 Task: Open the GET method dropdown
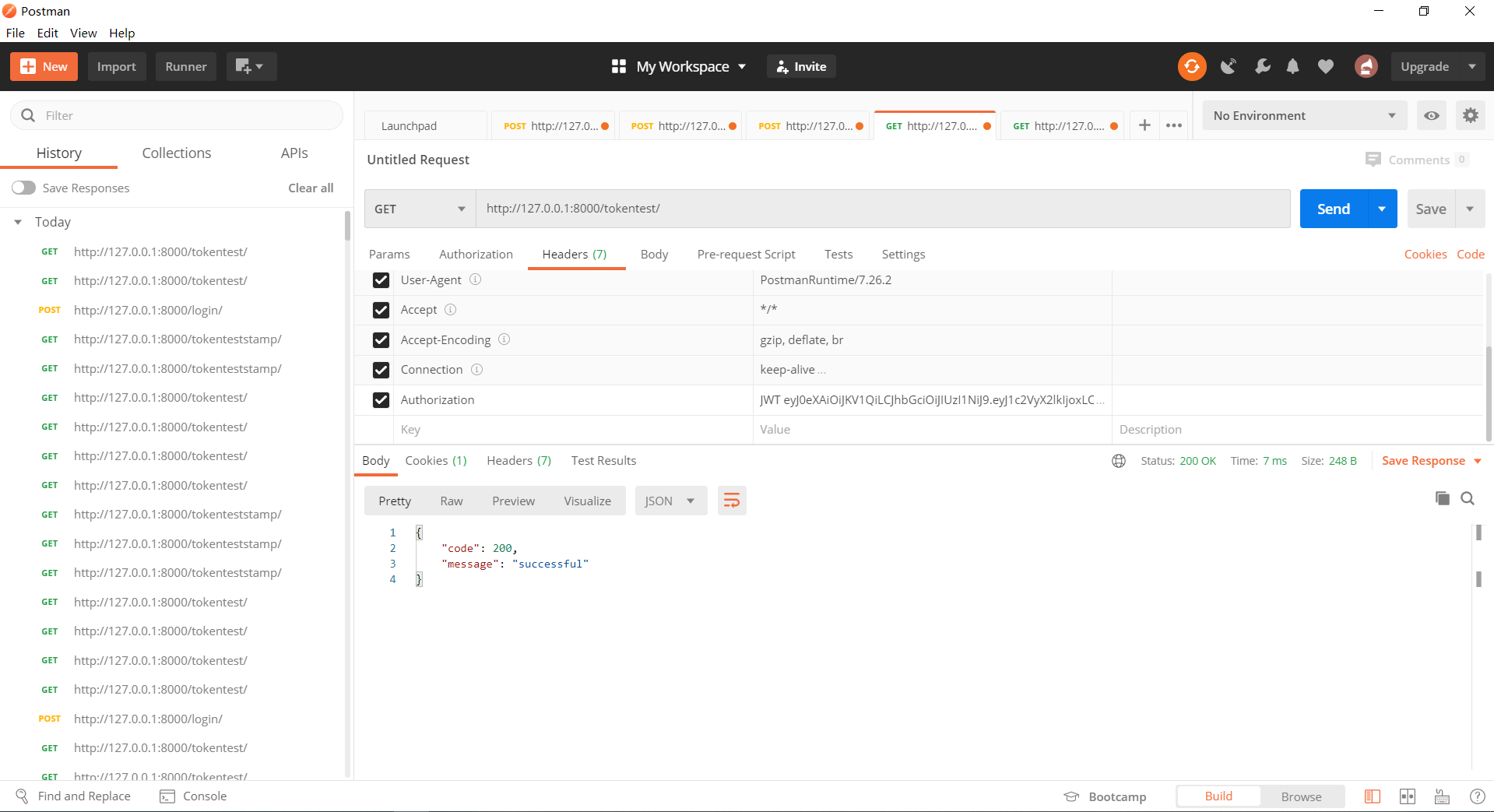click(419, 208)
